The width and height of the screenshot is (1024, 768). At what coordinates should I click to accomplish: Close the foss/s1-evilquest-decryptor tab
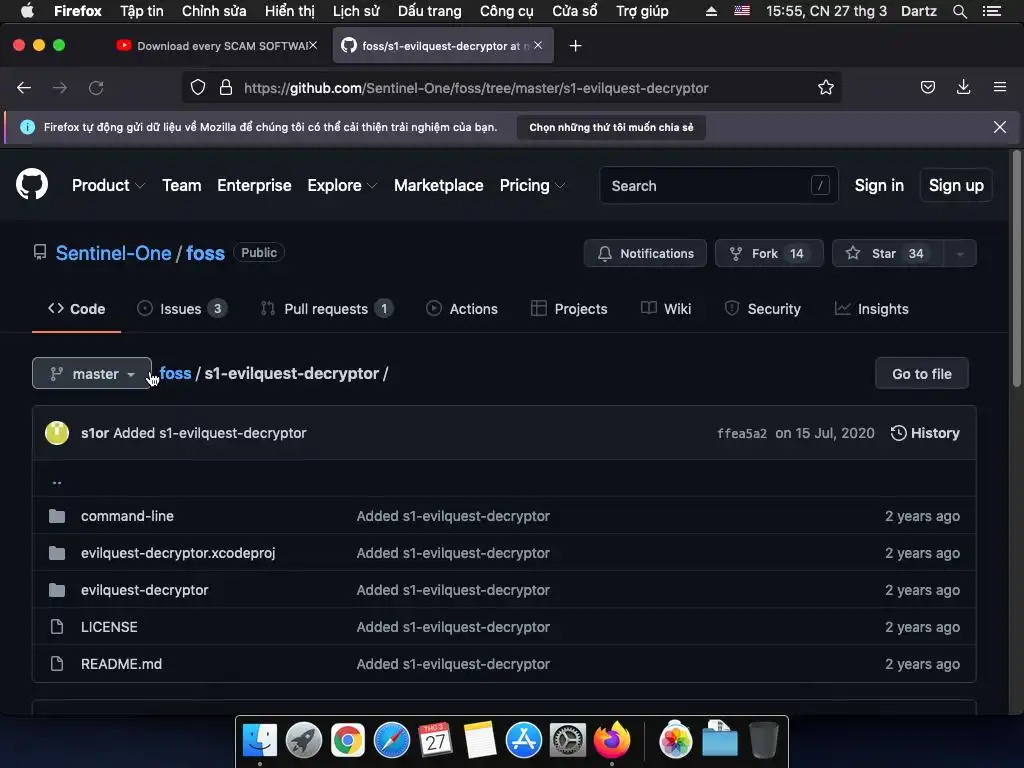click(x=538, y=46)
